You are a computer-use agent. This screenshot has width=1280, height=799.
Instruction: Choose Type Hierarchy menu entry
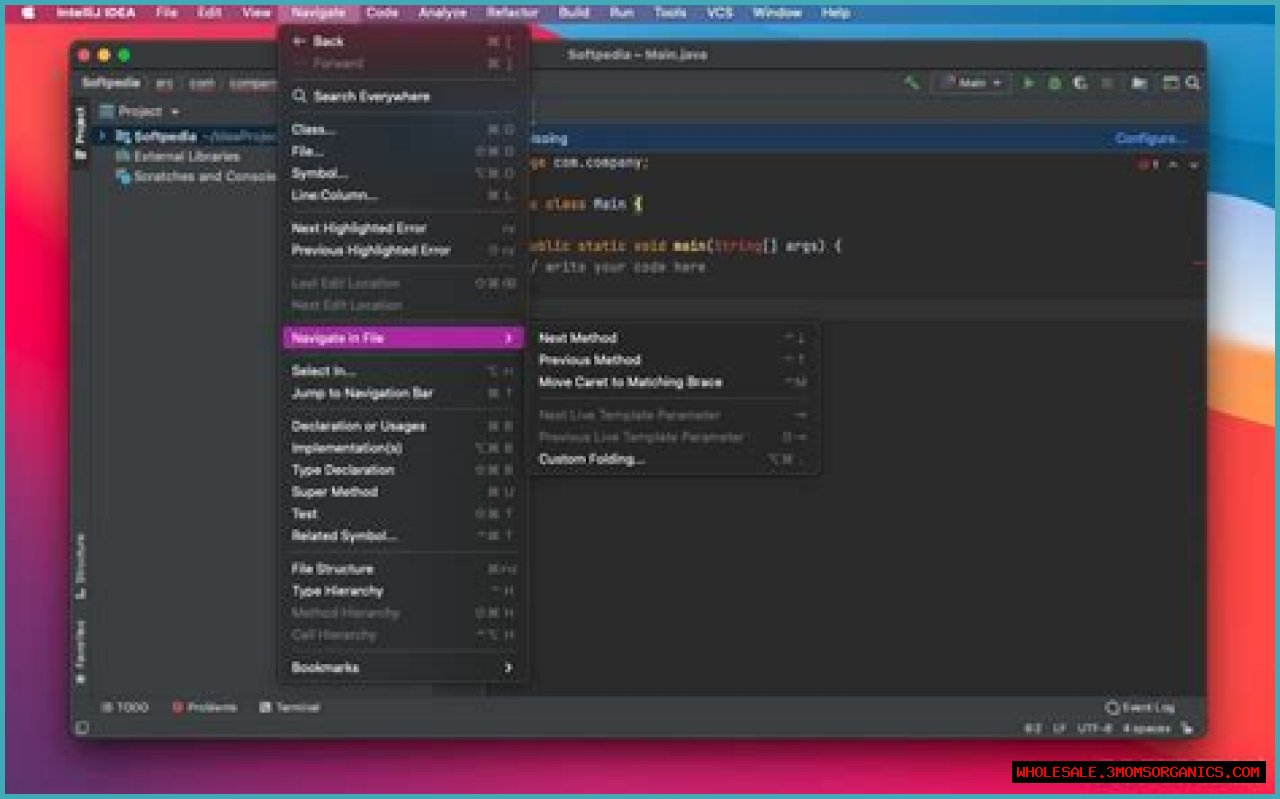coord(403,591)
